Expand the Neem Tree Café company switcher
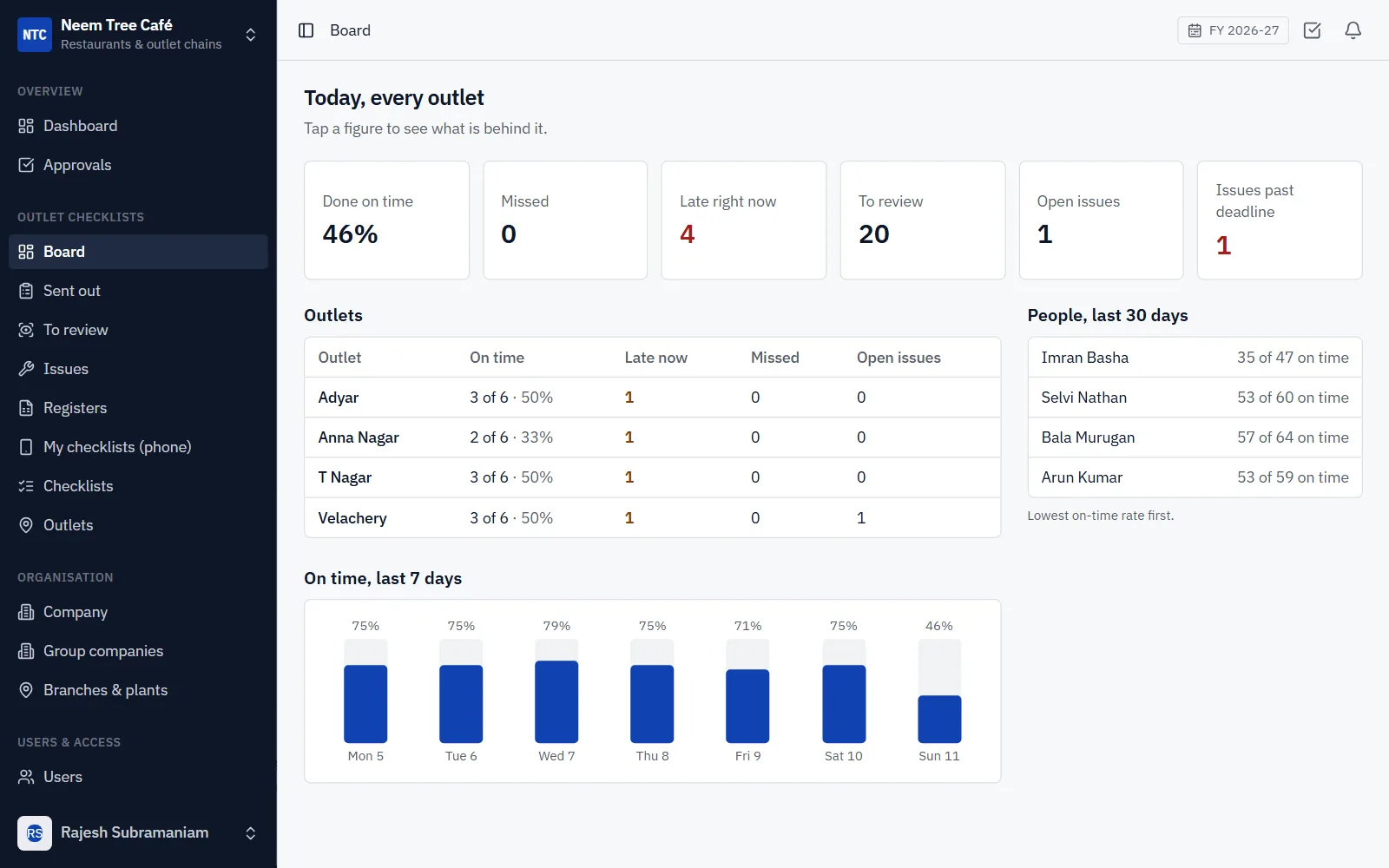Screen dimensions: 1389x868 [x=250, y=35]
